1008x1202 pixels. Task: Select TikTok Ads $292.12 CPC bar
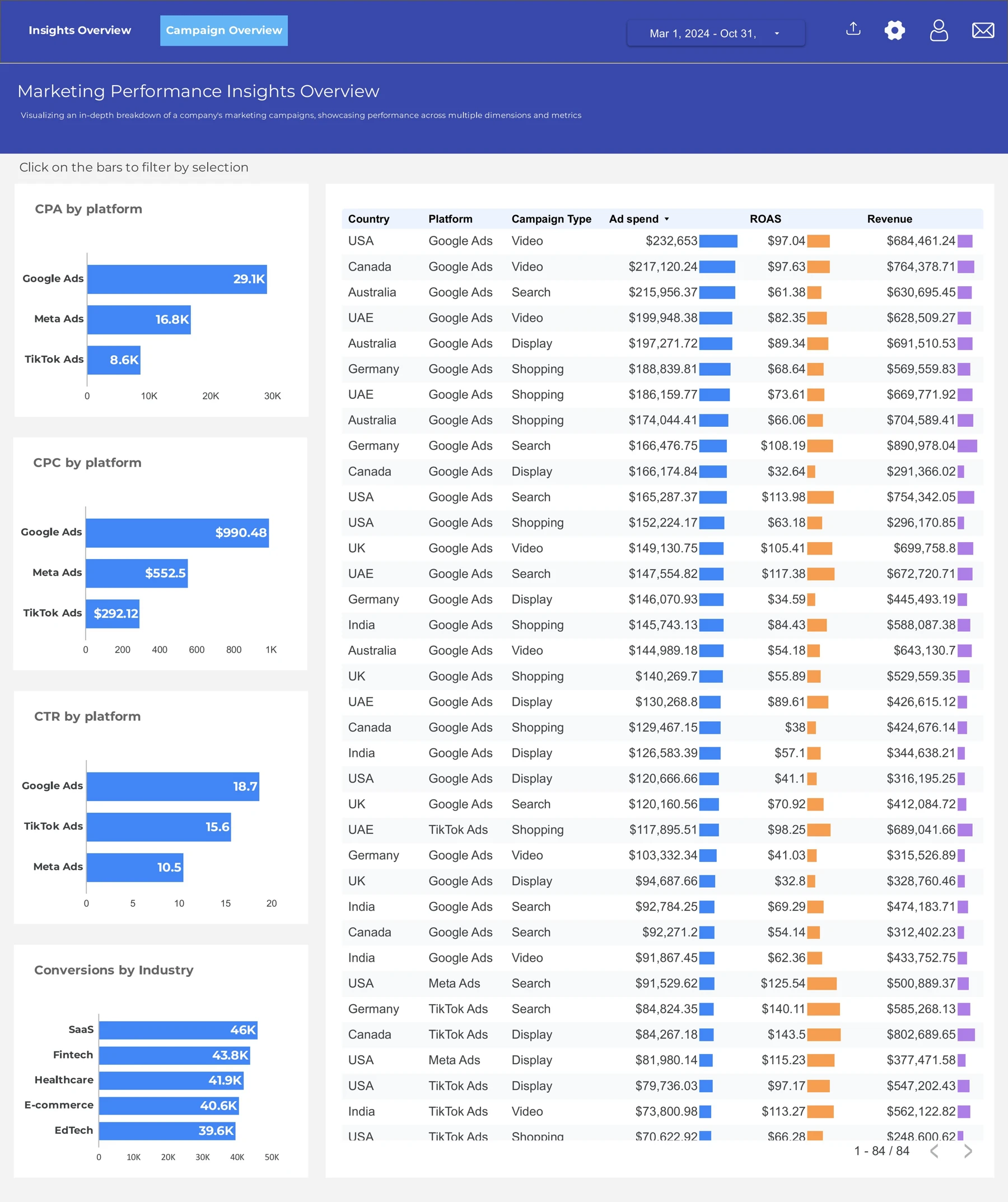tap(113, 613)
